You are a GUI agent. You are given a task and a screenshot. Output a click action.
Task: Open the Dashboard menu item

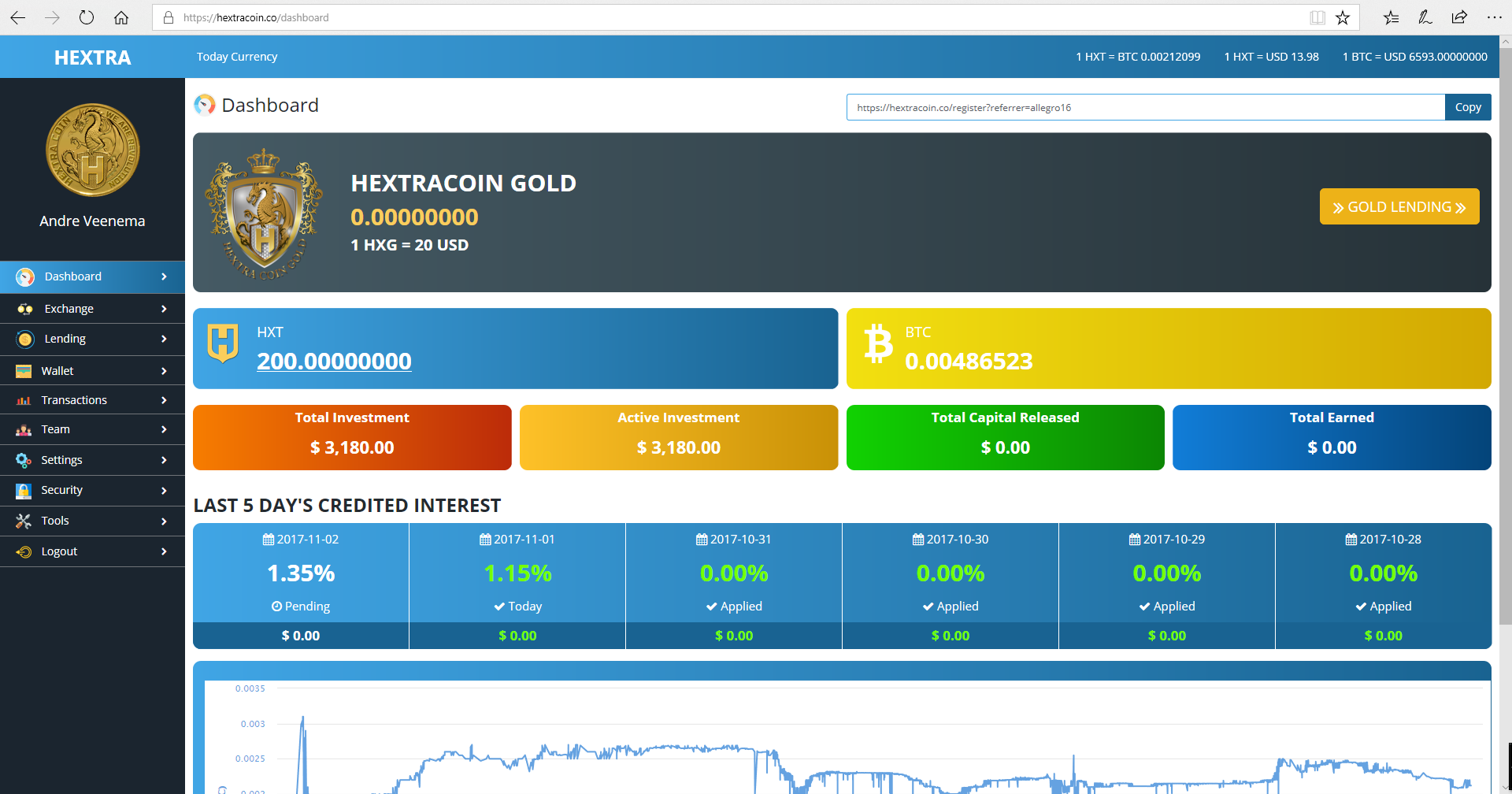[92, 276]
